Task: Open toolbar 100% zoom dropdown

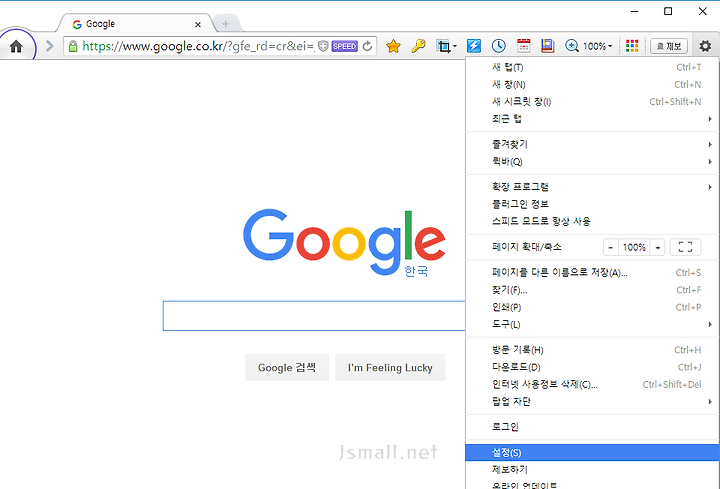Action: click(x=597, y=46)
